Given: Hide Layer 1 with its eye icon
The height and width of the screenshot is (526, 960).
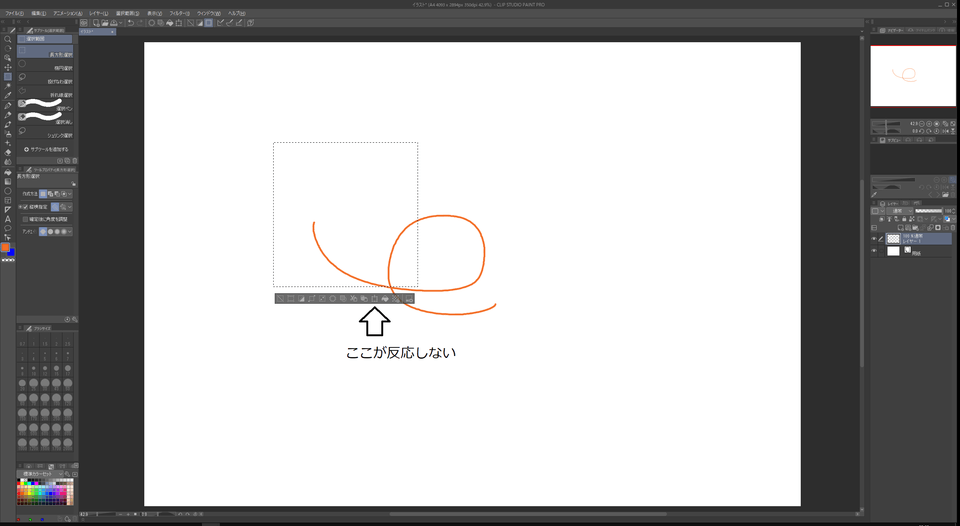Looking at the screenshot, I should [874, 239].
